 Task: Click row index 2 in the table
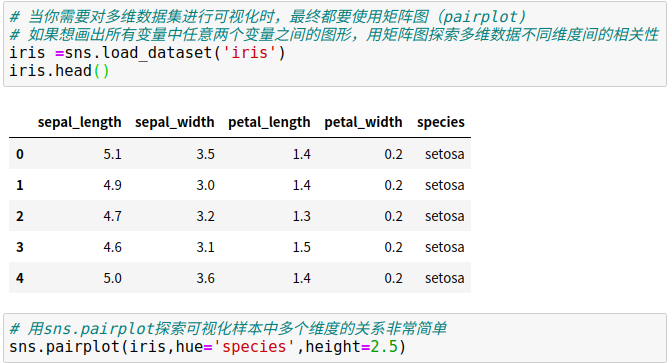[x=20, y=216]
